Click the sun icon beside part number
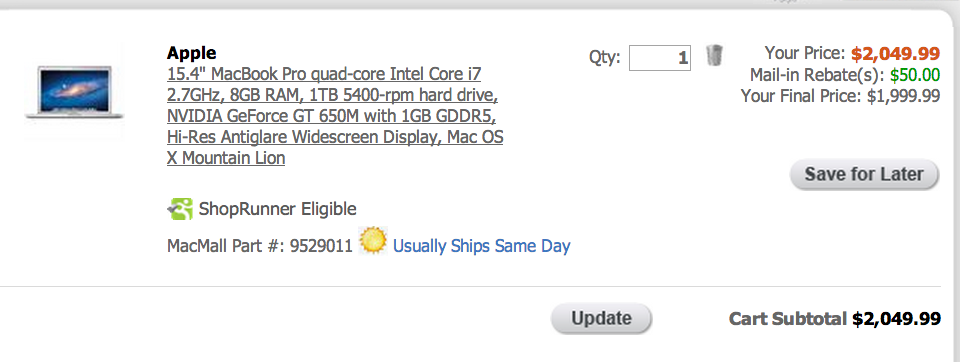Image resolution: width=960 pixels, height=362 pixels. [373, 241]
